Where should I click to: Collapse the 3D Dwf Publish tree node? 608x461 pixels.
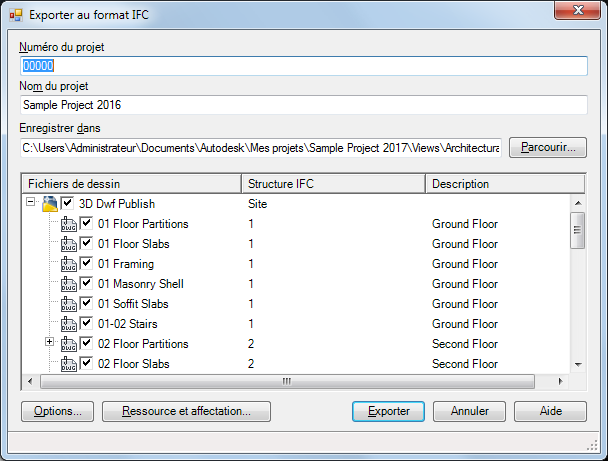[30, 204]
